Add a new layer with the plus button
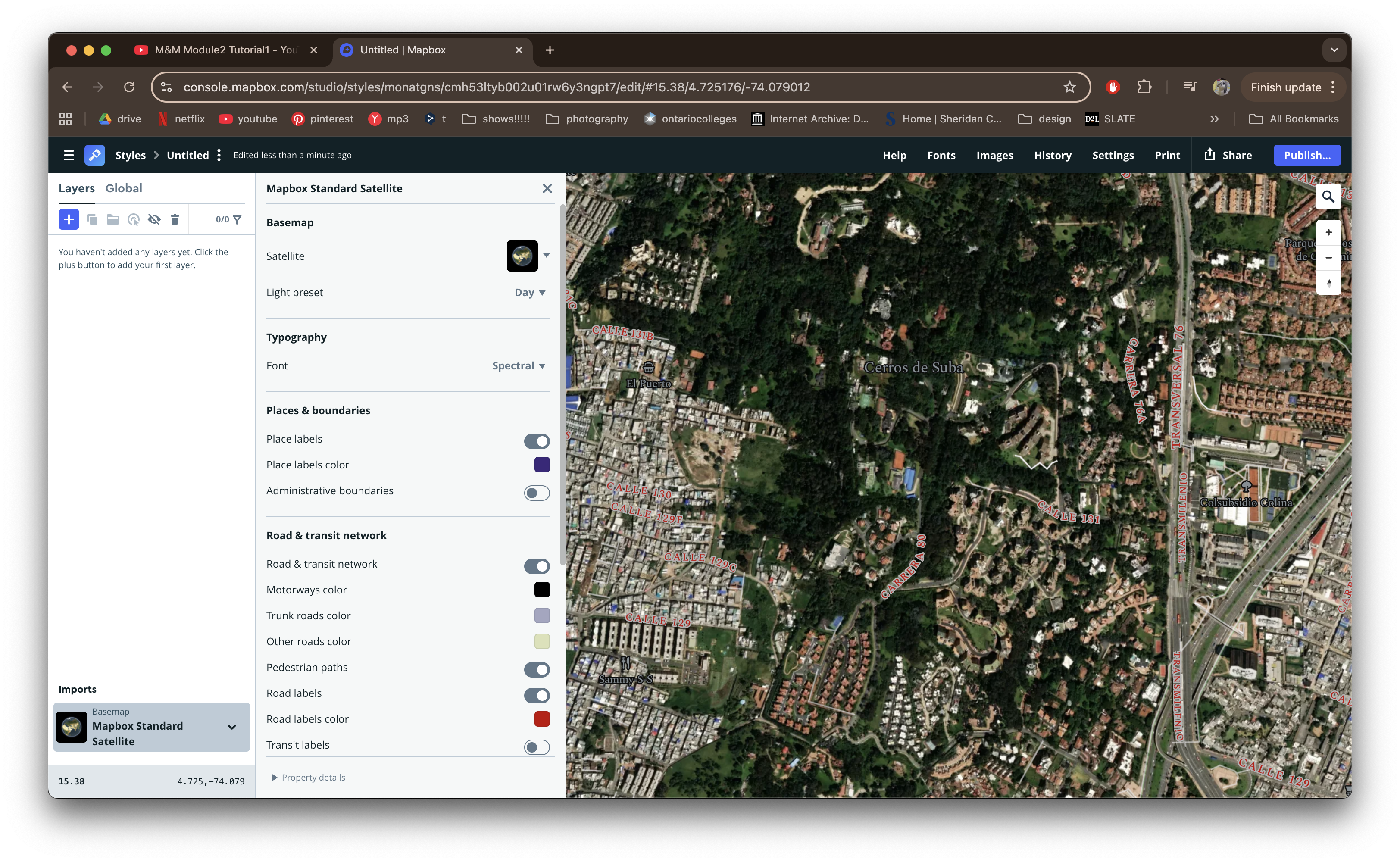 pyautogui.click(x=69, y=219)
